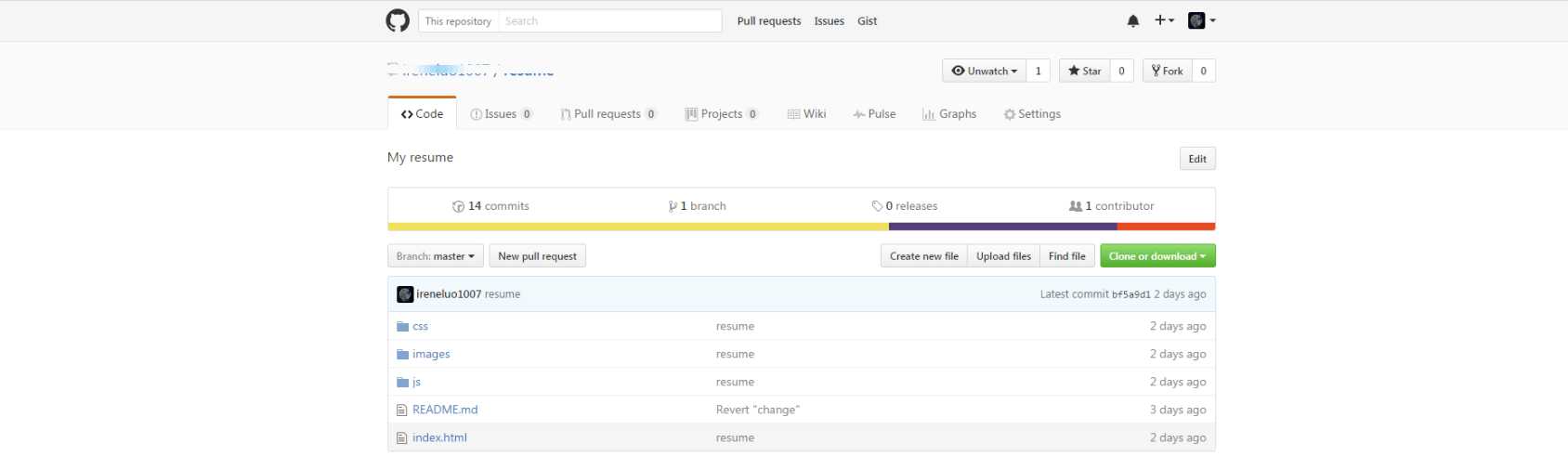Click the commits history clock icon

(x=458, y=206)
